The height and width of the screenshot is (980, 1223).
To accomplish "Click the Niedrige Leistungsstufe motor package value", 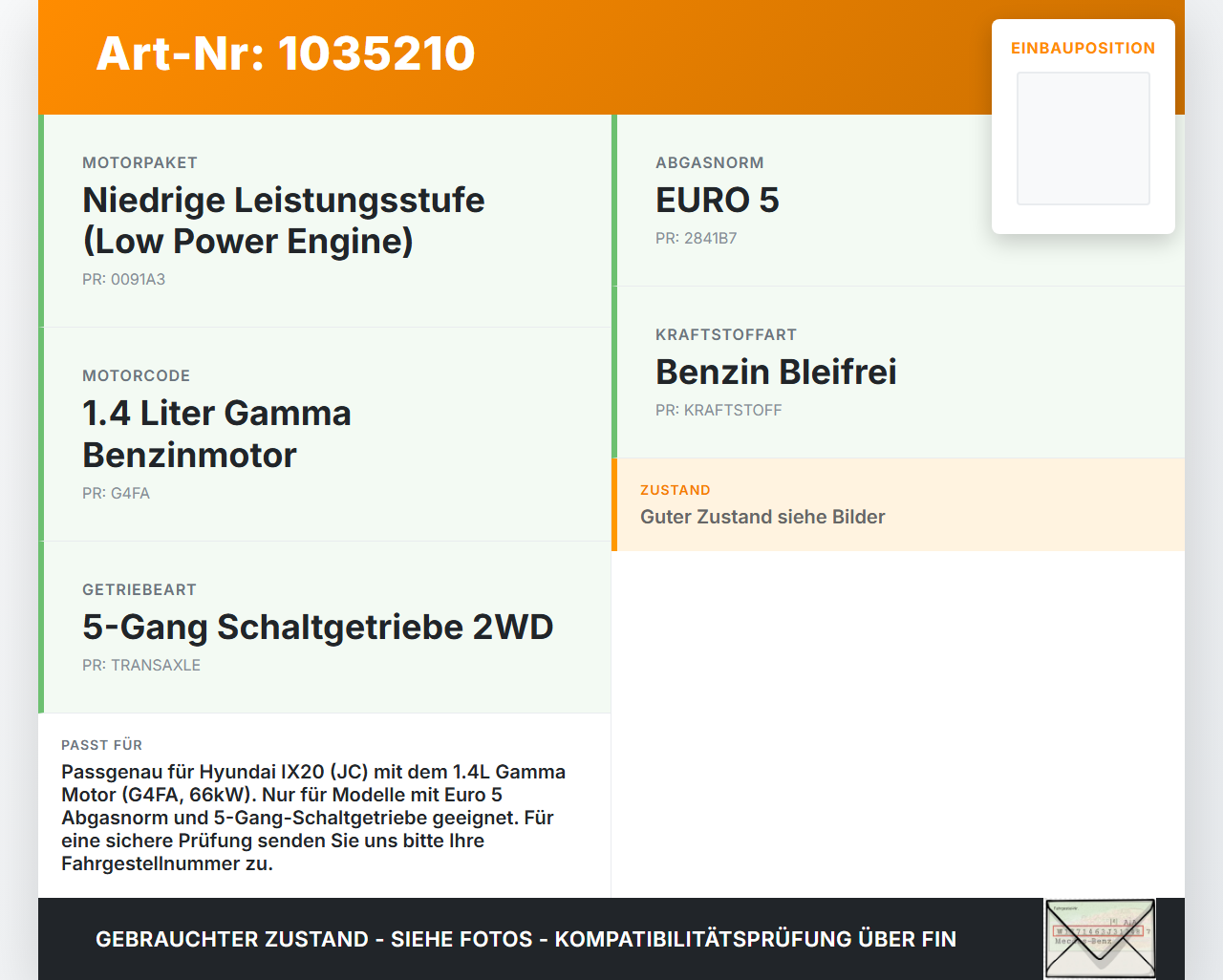I will point(284,221).
